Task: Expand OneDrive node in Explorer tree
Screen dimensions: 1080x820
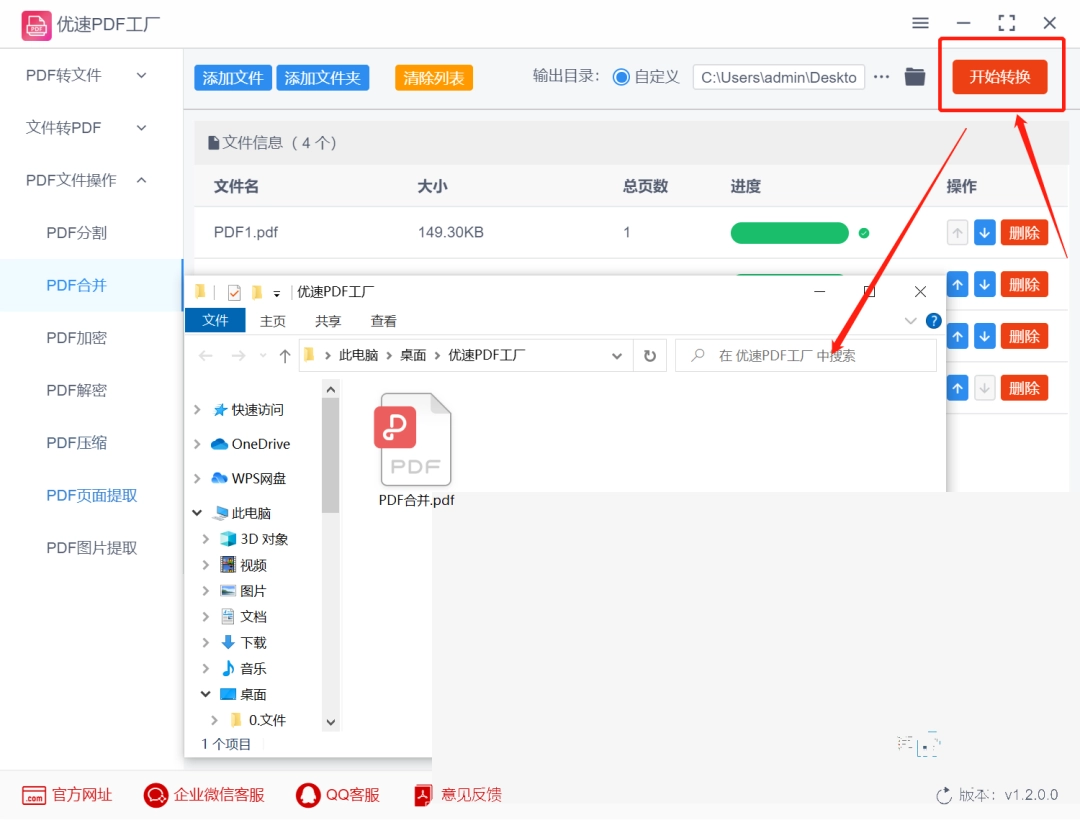Action: point(197,444)
